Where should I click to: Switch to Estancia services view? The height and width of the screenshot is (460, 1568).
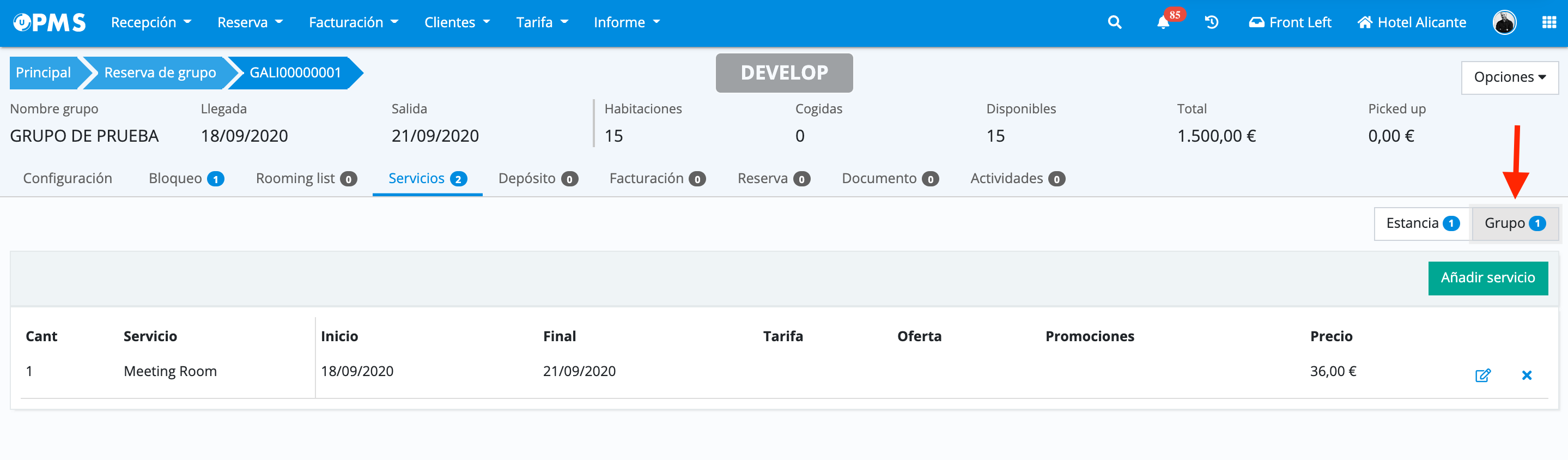(1422, 223)
